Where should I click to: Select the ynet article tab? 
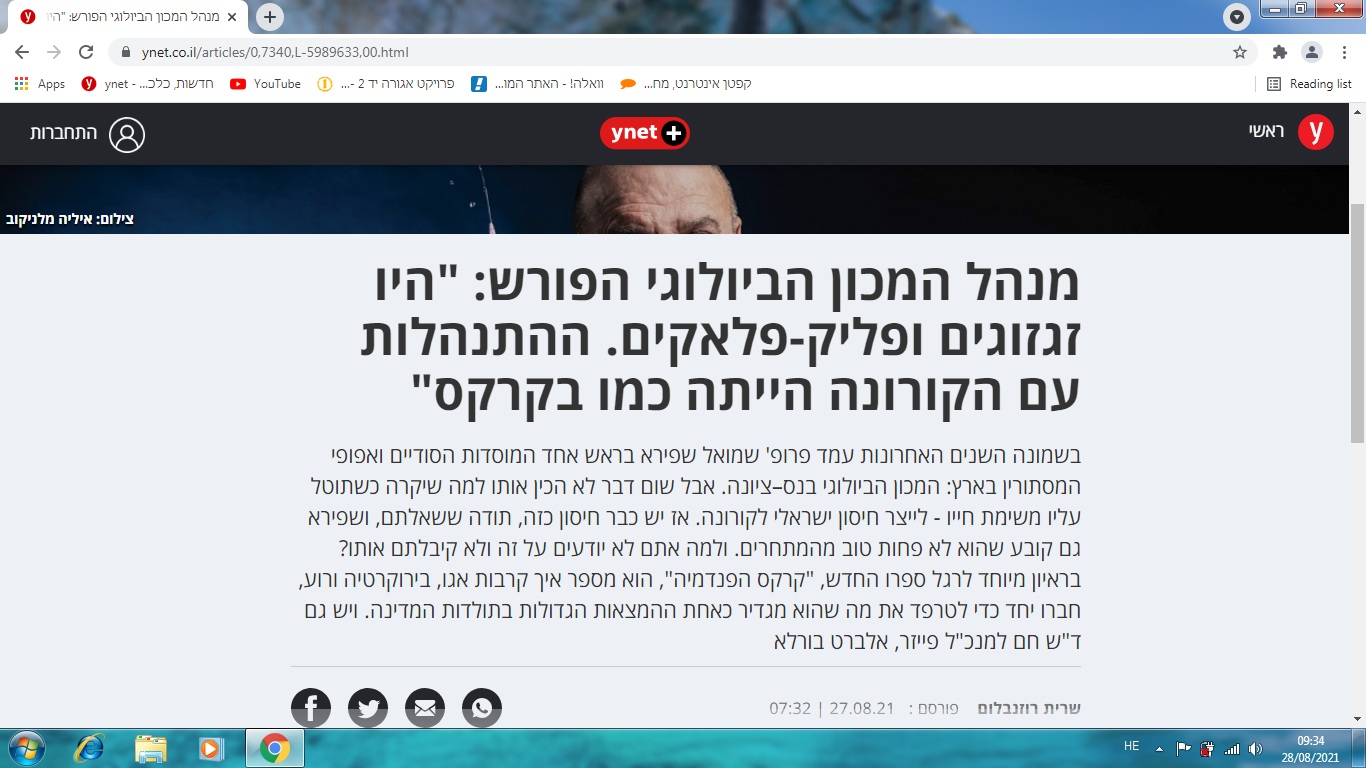[x=125, y=17]
